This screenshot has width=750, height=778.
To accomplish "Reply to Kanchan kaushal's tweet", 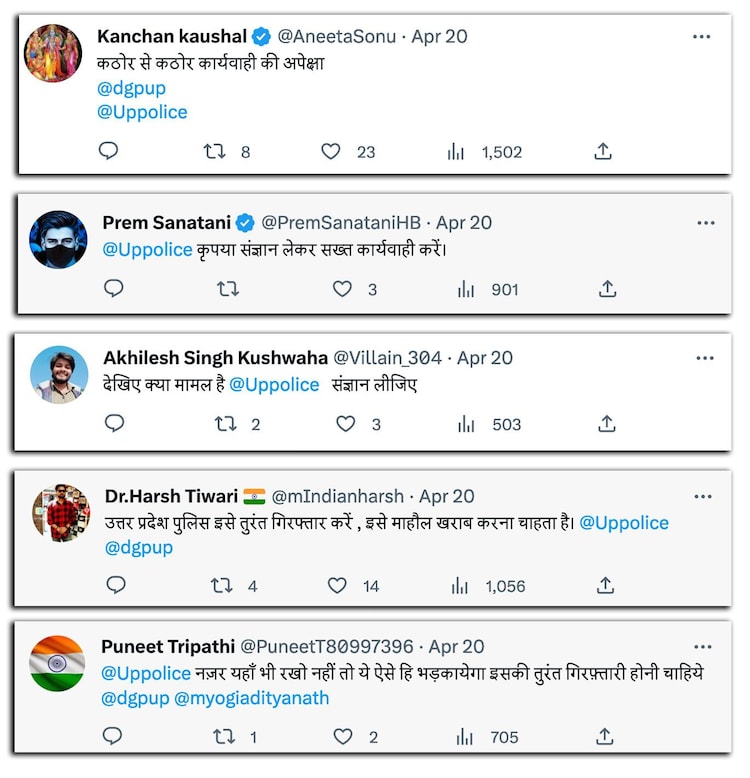I will pos(109,152).
